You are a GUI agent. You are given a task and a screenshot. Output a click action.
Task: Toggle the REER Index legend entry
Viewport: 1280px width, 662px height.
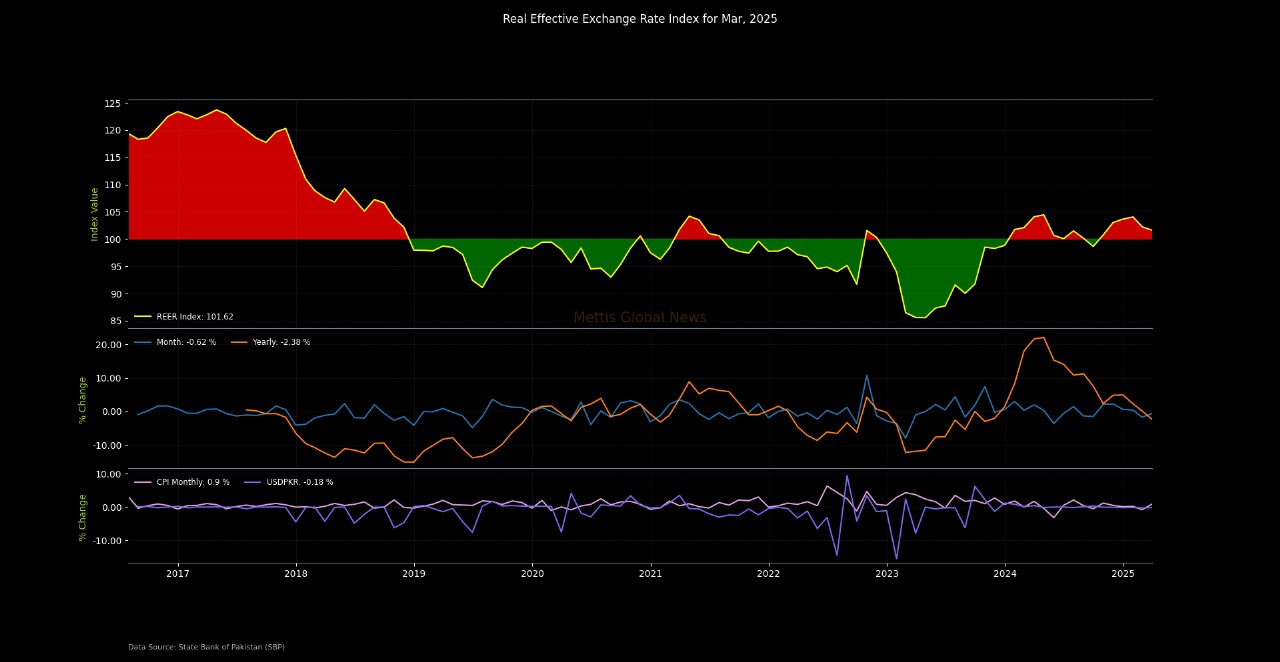pyautogui.click(x=193, y=316)
